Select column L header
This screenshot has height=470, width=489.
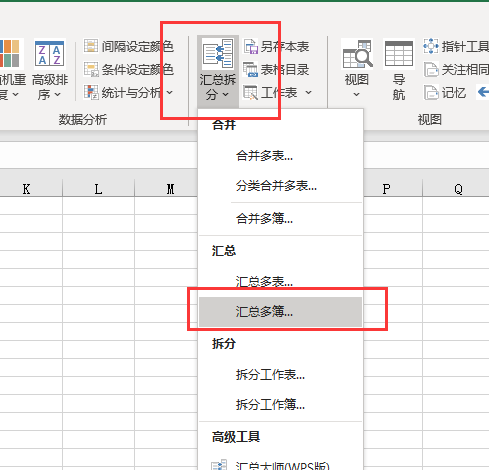(x=98, y=189)
